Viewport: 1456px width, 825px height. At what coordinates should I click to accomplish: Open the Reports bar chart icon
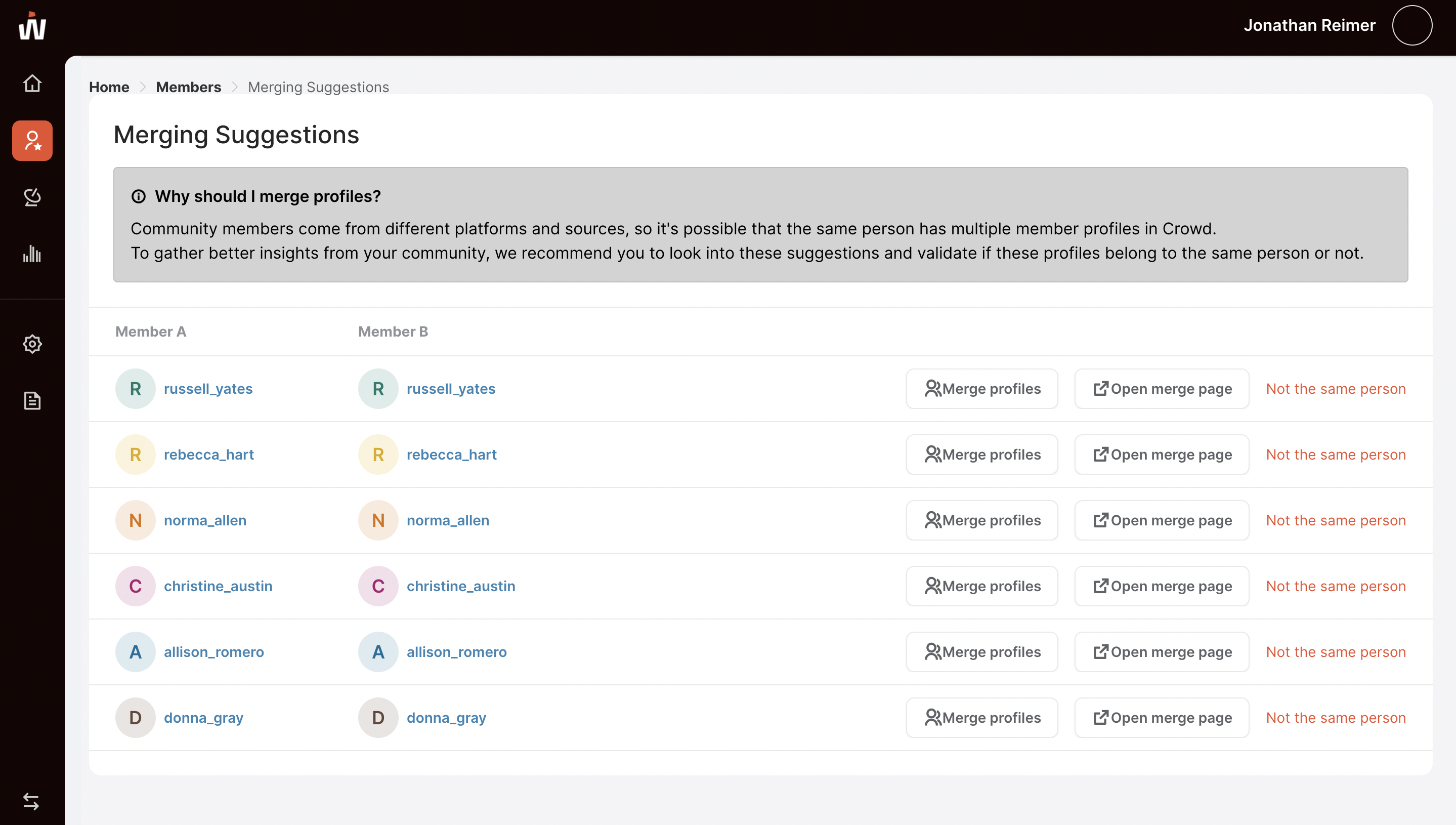click(32, 254)
